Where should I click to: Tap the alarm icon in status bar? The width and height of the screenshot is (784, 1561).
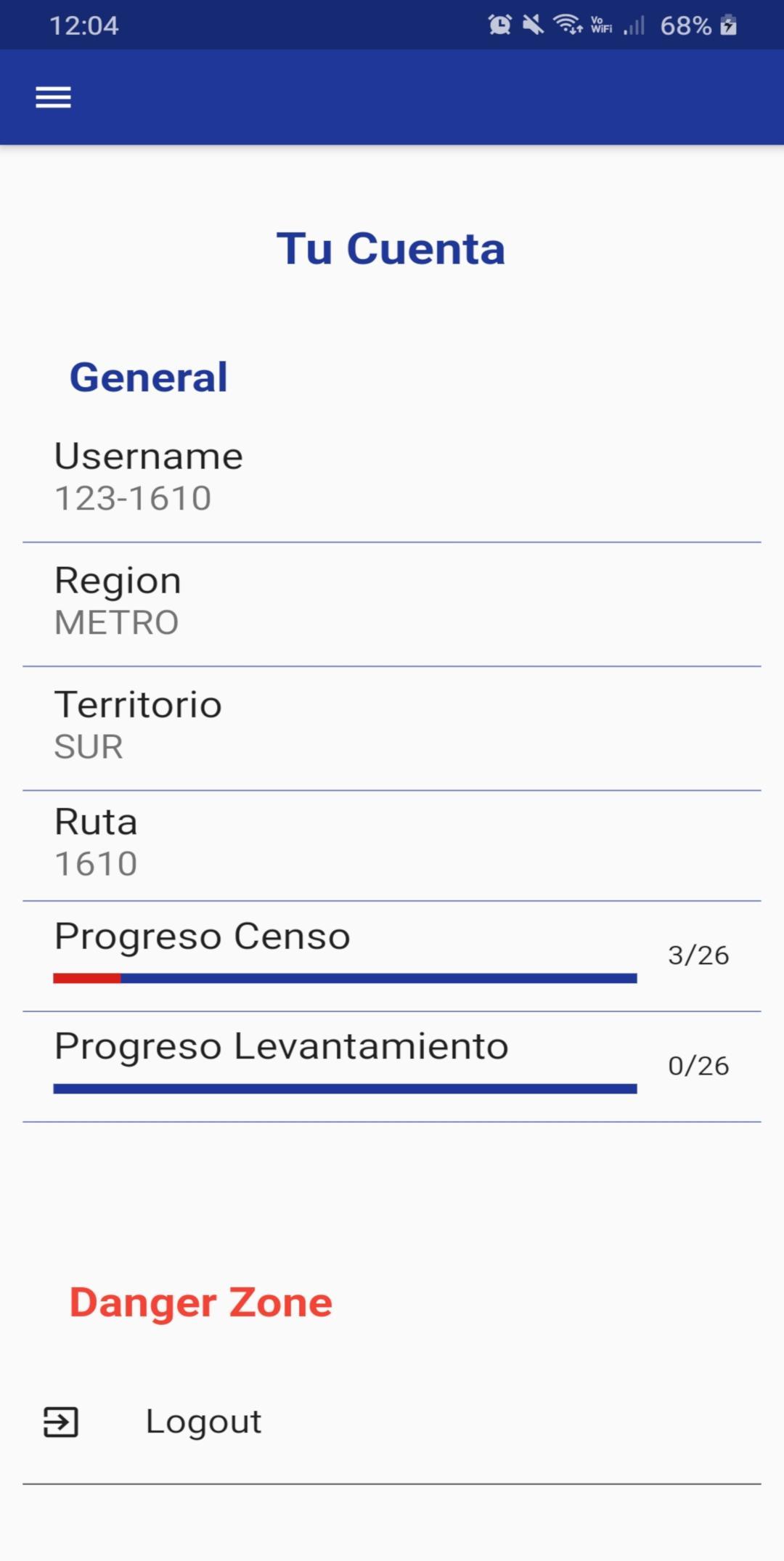point(499,25)
